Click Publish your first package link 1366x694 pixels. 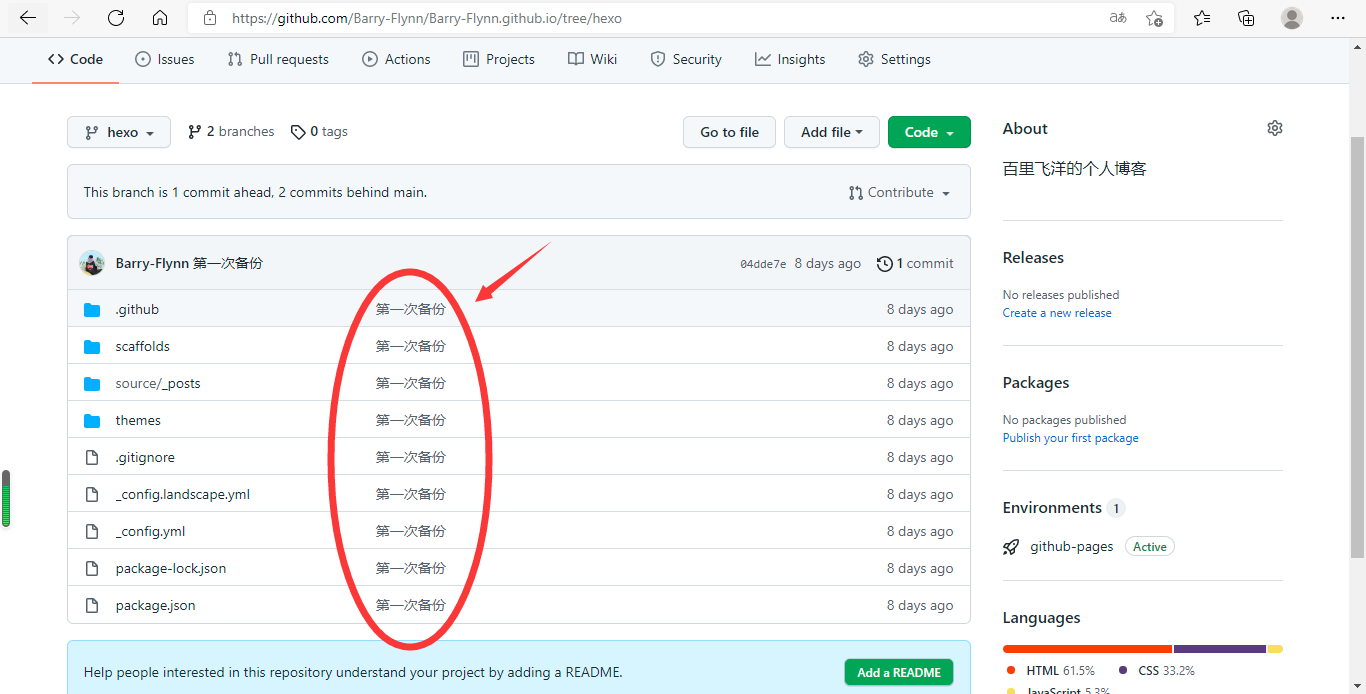coord(1070,438)
